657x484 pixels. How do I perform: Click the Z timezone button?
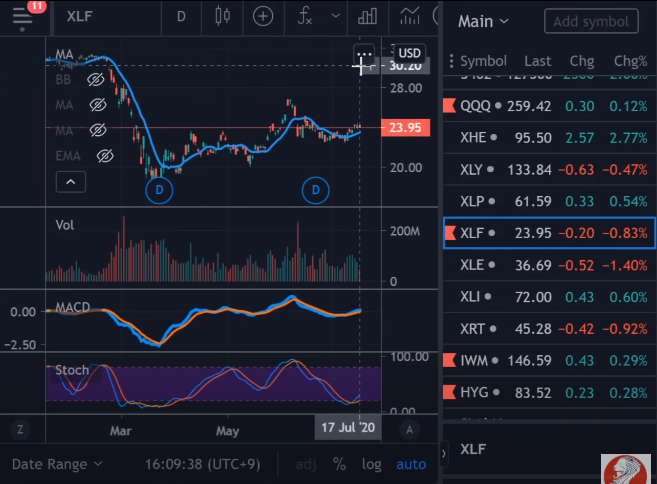[x=20, y=429]
